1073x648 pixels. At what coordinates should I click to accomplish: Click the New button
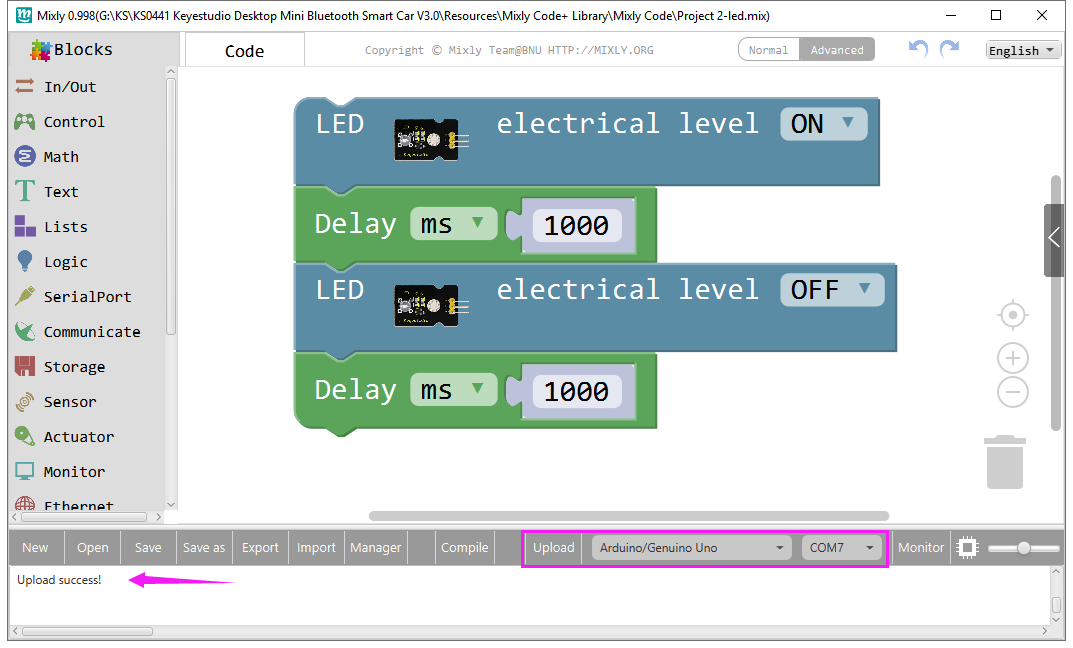(x=36, y=547)
